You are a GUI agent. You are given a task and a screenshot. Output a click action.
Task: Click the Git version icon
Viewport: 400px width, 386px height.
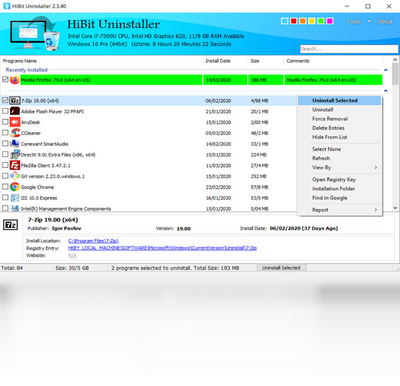click(15, 176)
